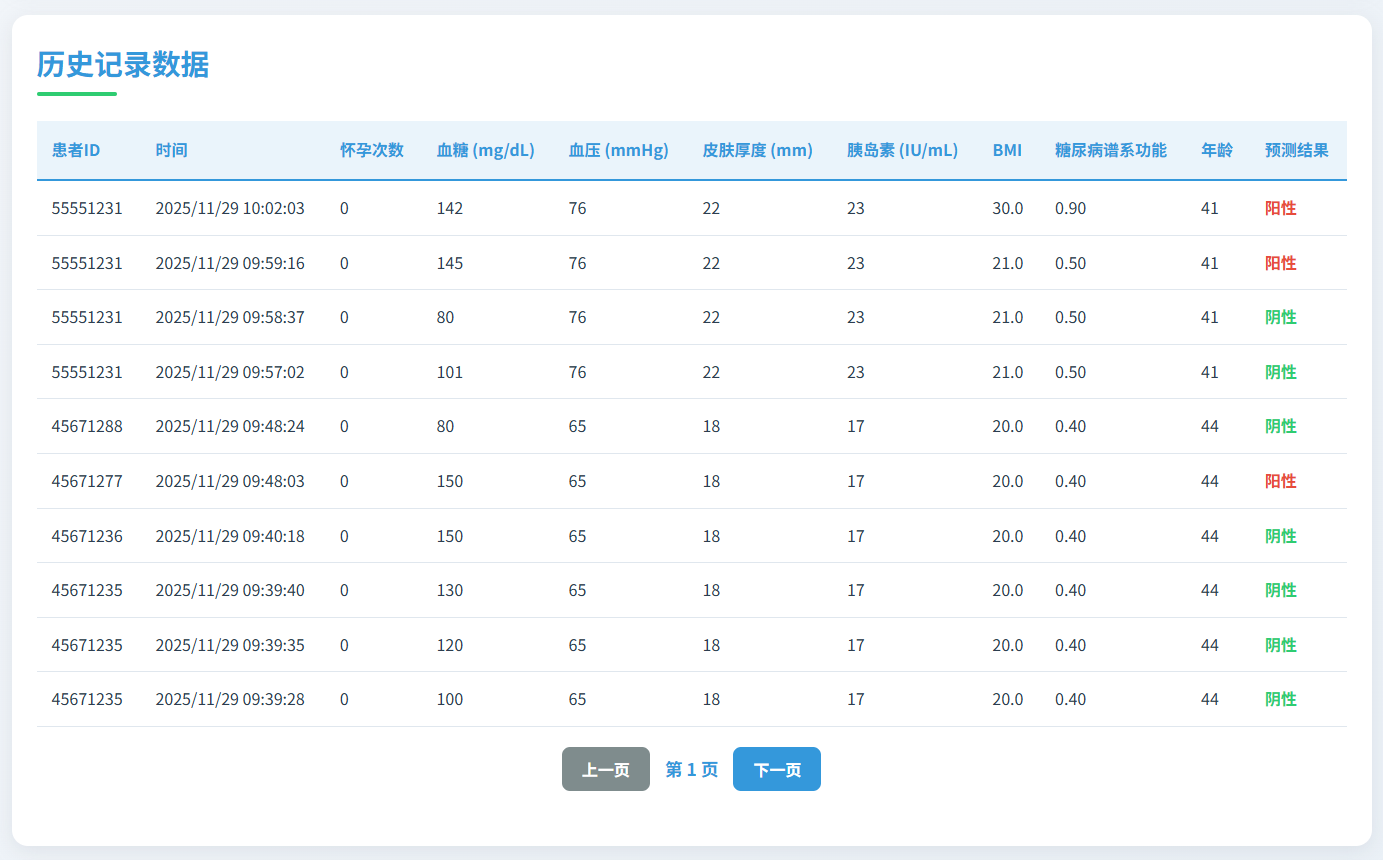Screen dimensions: 1383x860
Task: Click the blood glucose value 145
Action: click(x=450, y=263)
